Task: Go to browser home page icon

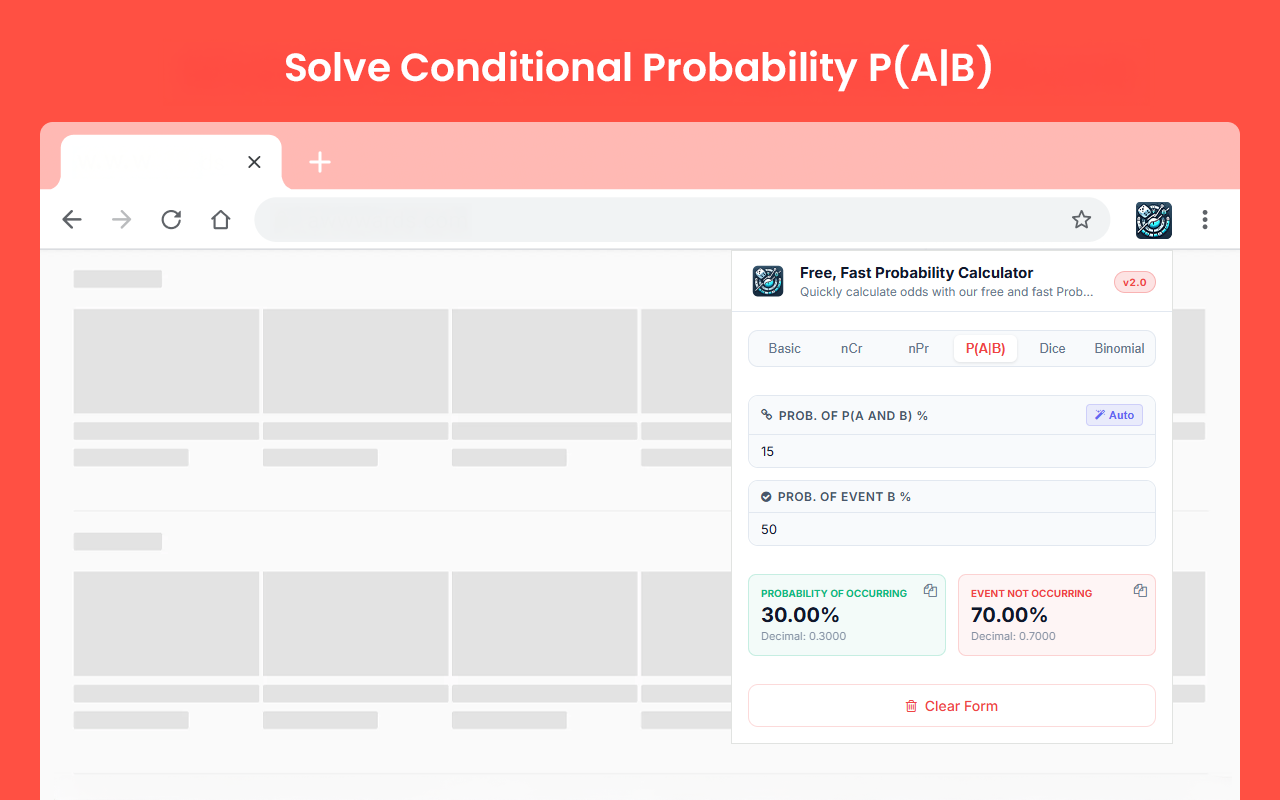Action: coord(221,220)
